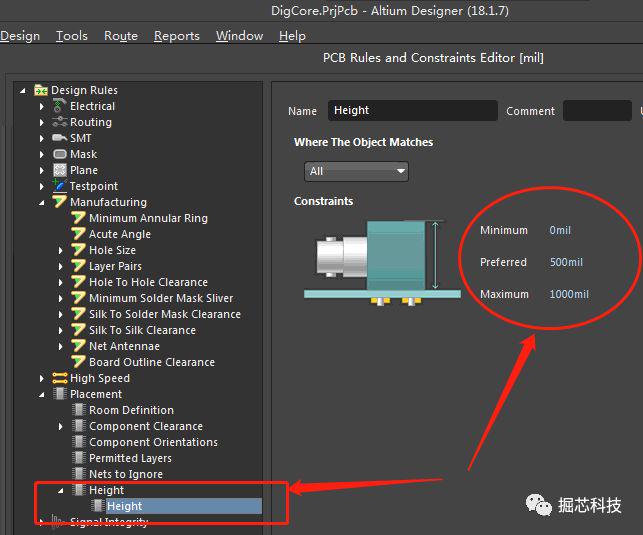Screen dimensions: 643x535
Task: Click the Mask category icon
Action: (x=60, y=154)
